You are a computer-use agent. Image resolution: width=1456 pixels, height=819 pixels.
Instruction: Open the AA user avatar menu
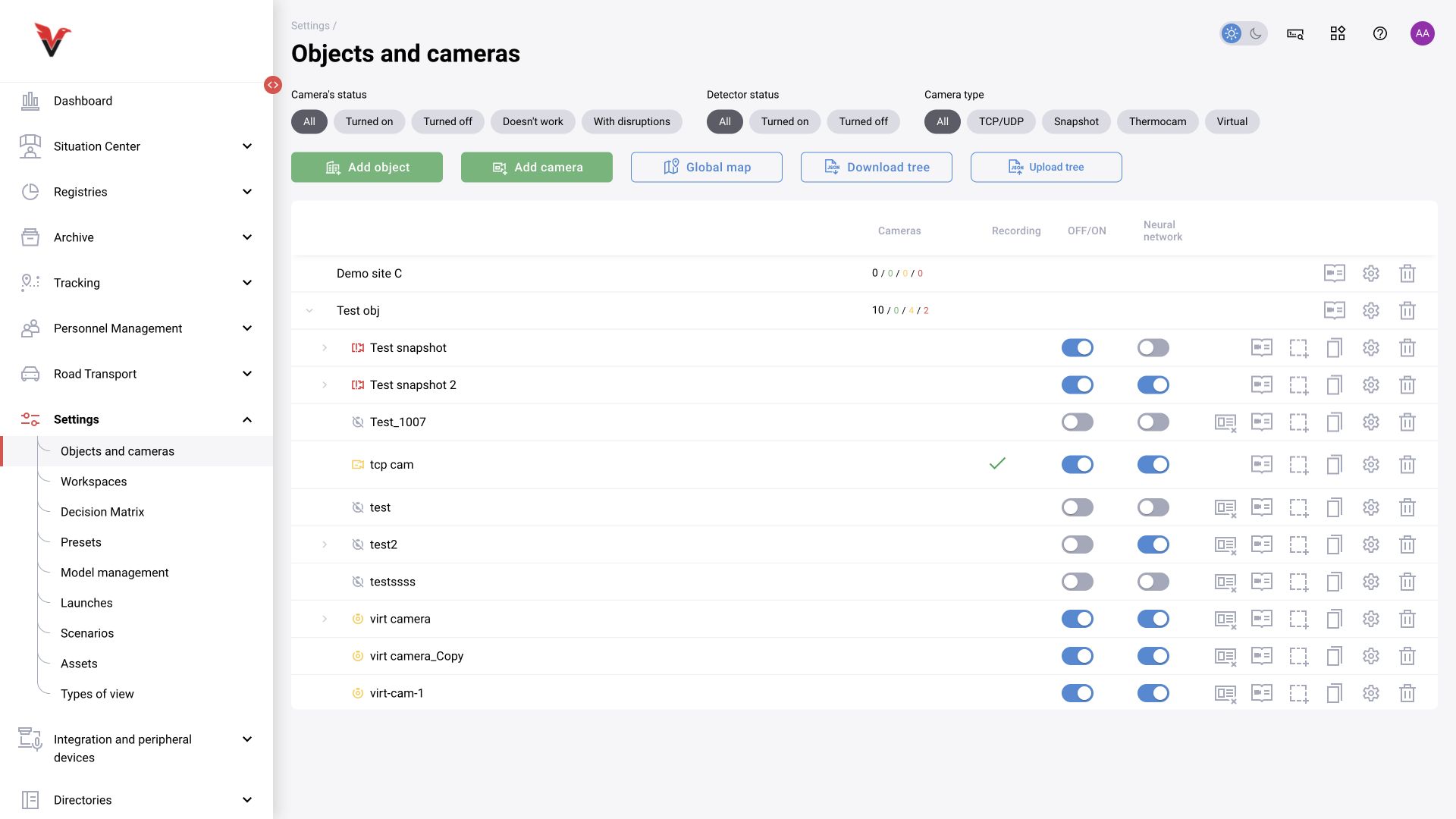(1423, 33)
